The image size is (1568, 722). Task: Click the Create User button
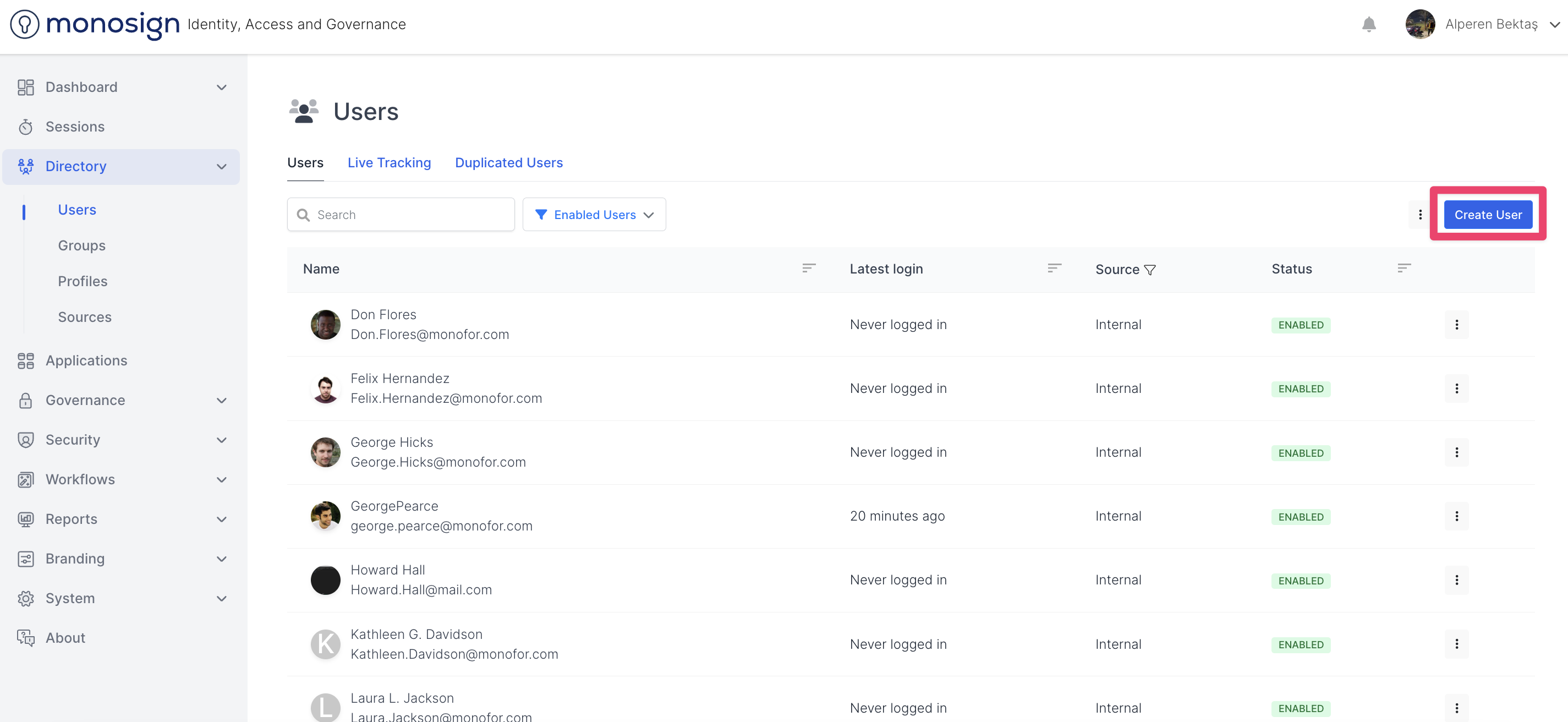(x=1488, y=215)
